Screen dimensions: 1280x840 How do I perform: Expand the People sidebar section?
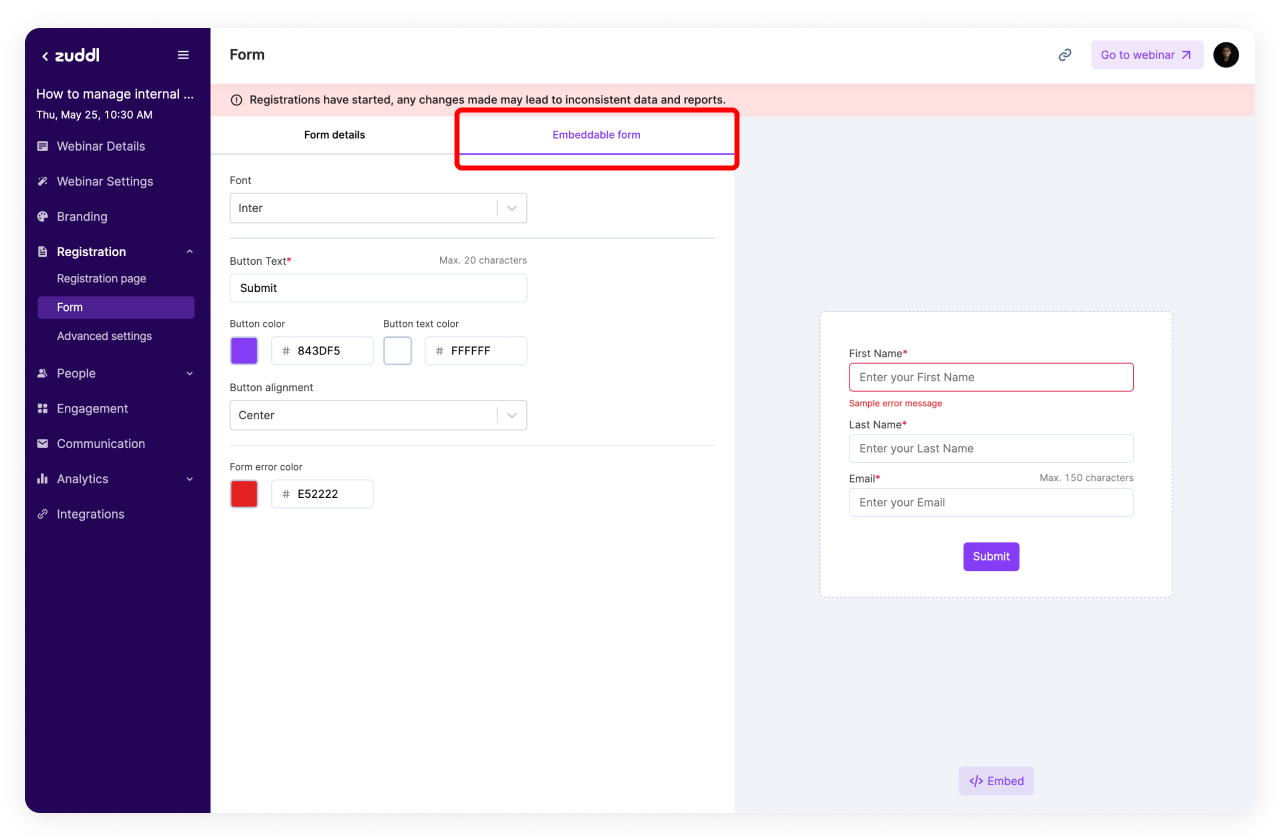click(190, 374)
